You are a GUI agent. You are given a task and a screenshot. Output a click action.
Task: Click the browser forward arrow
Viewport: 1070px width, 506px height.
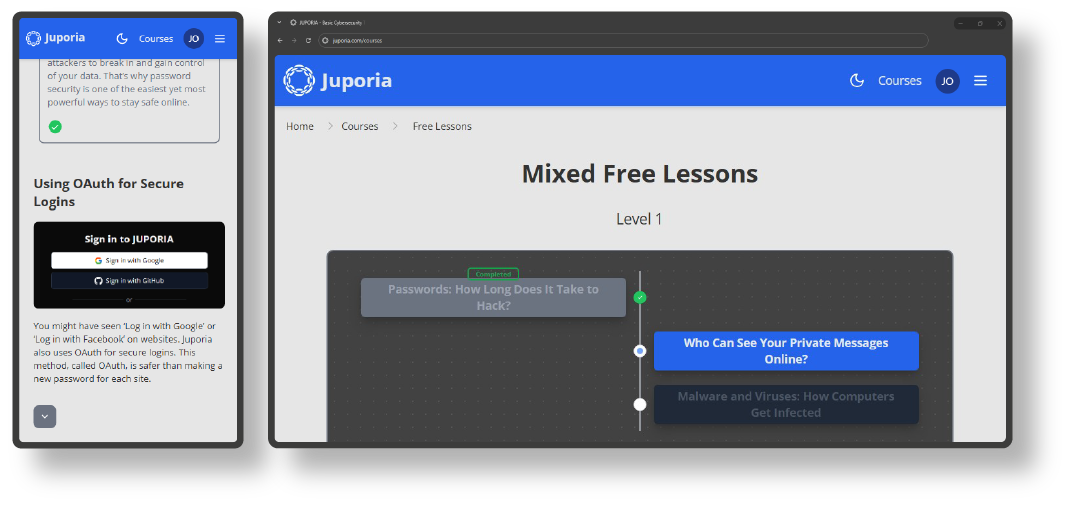(x=294, y=41)
